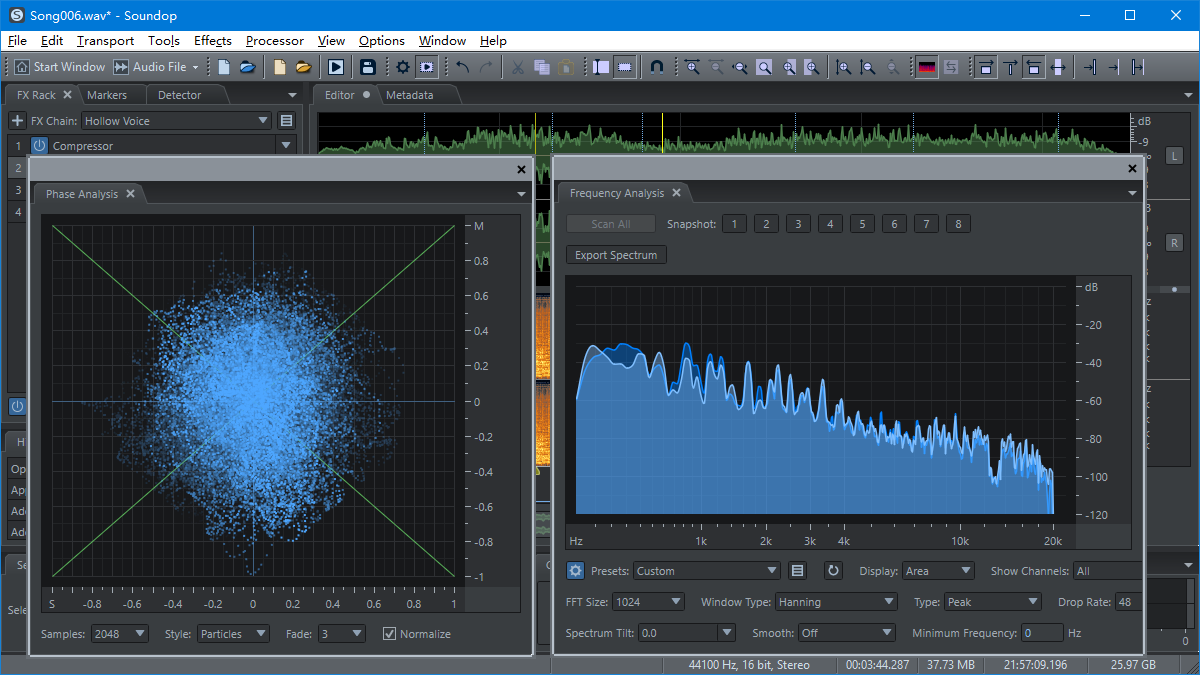This screenshot has width=1200, height=675.
Task: Toggle the spectral display icon in toolbar
Action: 927,67
